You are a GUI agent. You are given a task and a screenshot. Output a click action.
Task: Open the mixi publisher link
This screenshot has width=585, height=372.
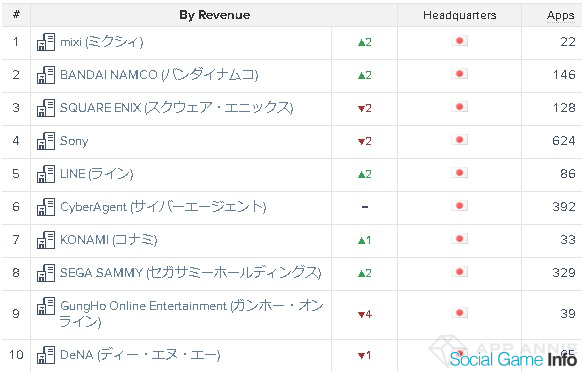[x=101, y=42]
